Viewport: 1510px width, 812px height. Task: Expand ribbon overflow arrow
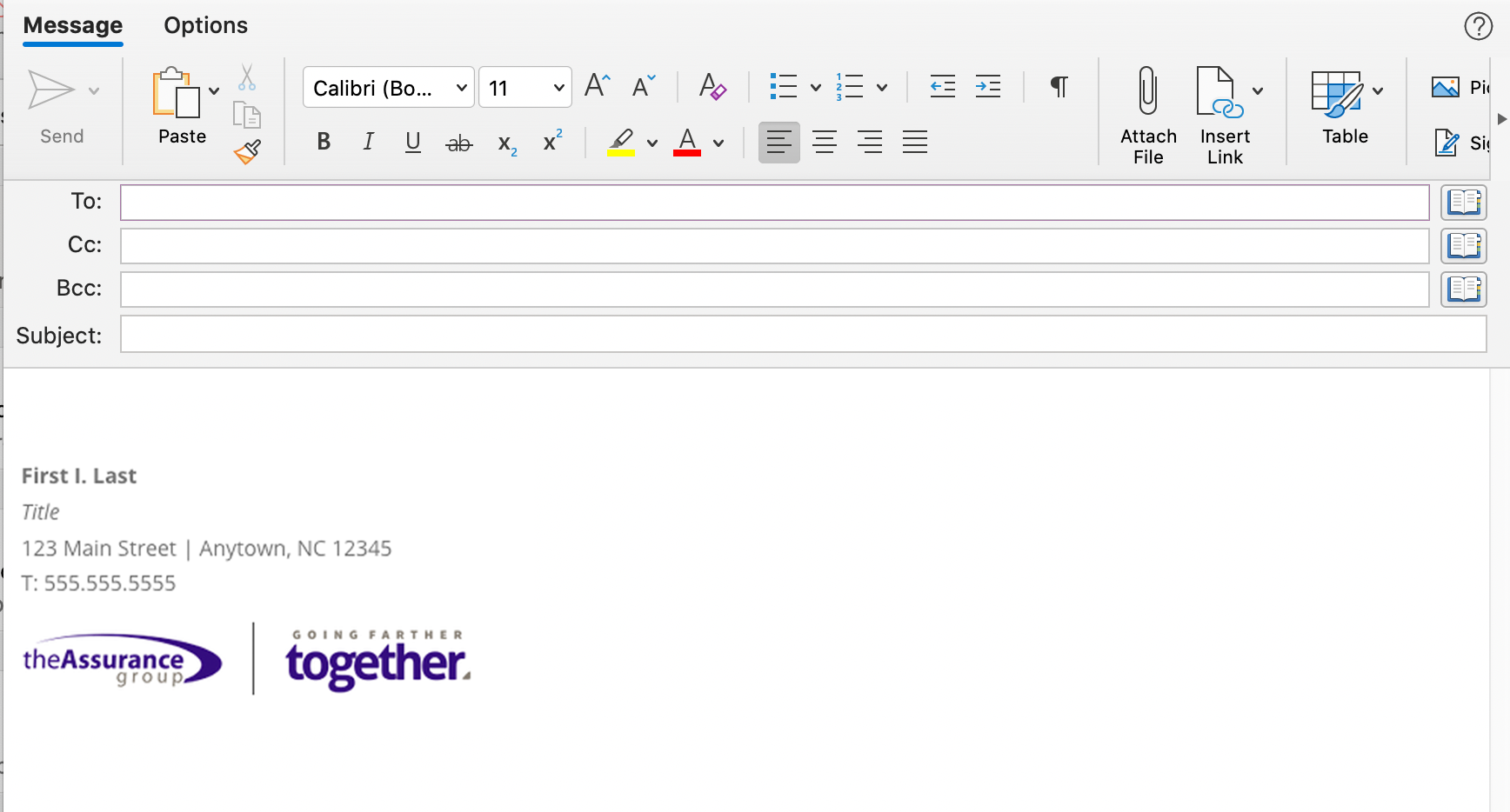pyautogui.click(x=1501, y=118)
